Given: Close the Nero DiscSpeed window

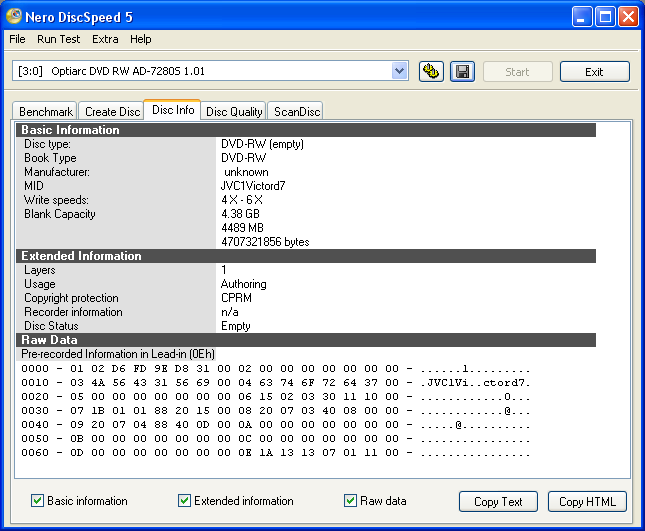Looking at the screenshot, I should point(629,17).
